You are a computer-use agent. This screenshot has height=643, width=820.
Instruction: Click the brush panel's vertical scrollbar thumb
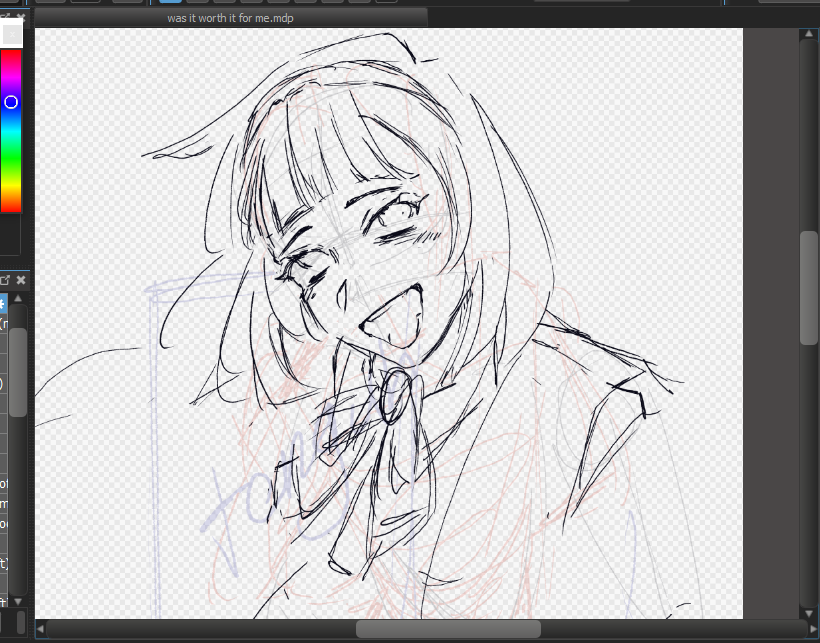click(18, 372)
